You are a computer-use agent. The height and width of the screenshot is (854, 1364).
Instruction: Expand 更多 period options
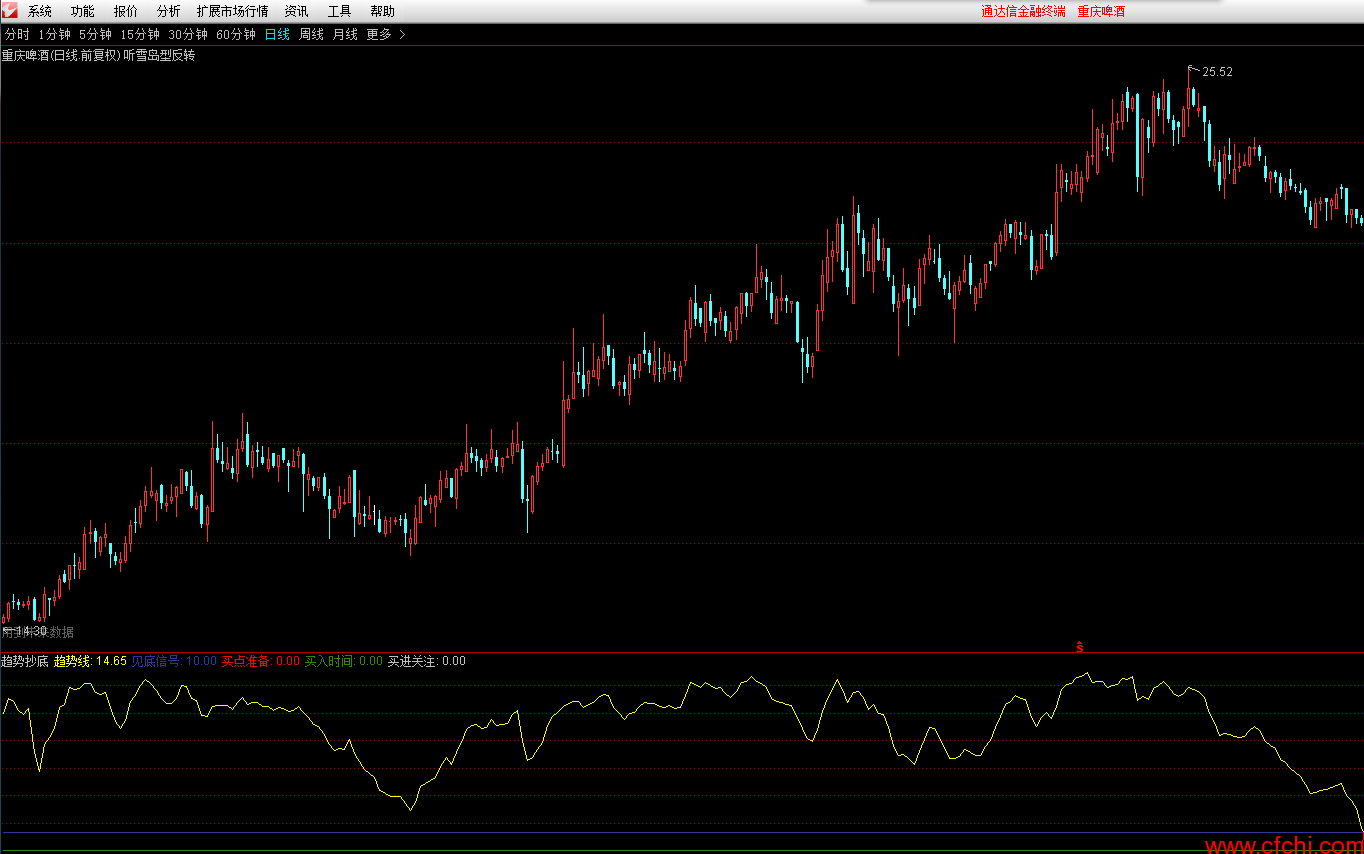[x=379, y=35]
